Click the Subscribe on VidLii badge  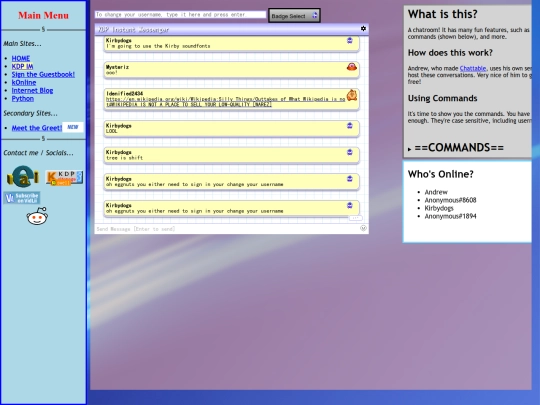click(22, 198)
